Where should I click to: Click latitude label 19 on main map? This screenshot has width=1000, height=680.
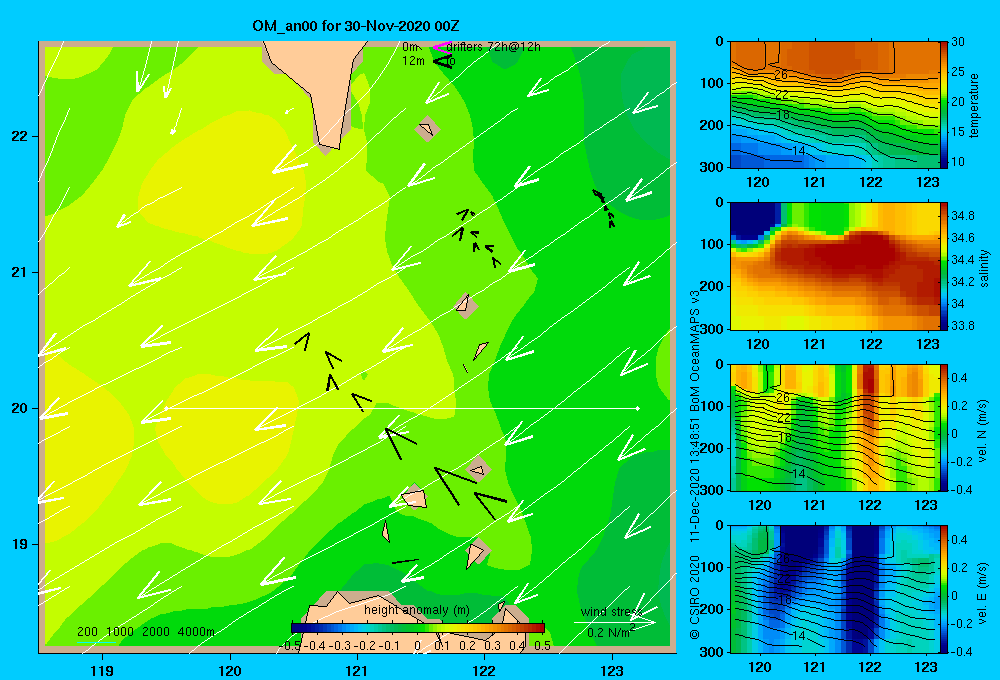19,544
